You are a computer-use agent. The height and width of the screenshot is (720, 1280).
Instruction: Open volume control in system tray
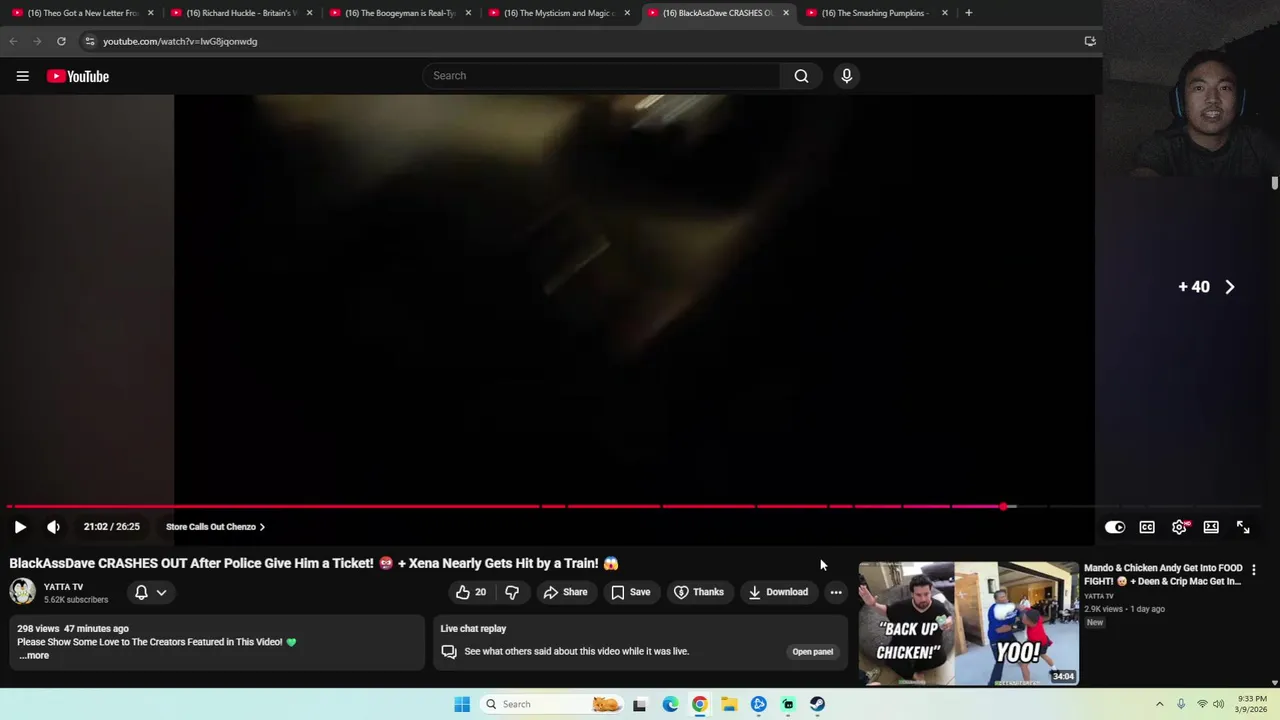1219,704
